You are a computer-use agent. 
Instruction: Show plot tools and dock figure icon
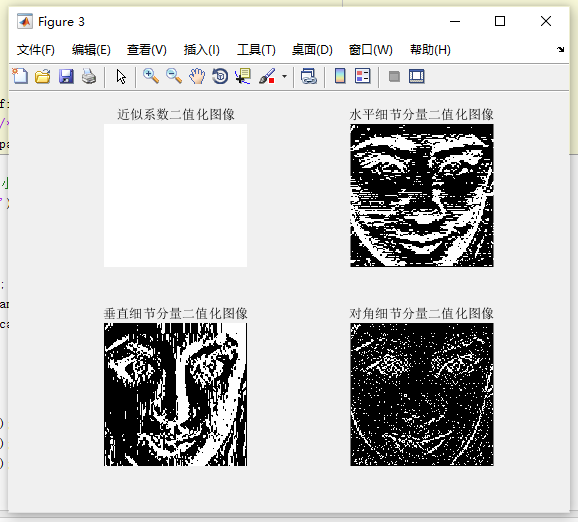tap(417, 76)
